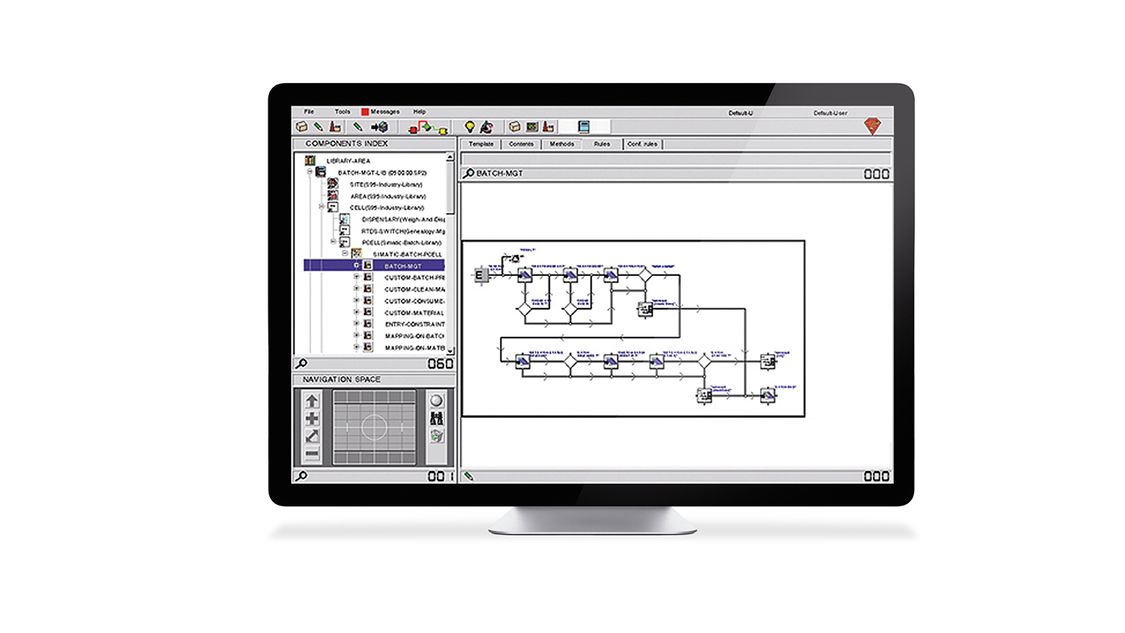Screen dimensions: 1125x633
Task: Expand the CUSTOM-CONSUME node
Action: point(357,301)
